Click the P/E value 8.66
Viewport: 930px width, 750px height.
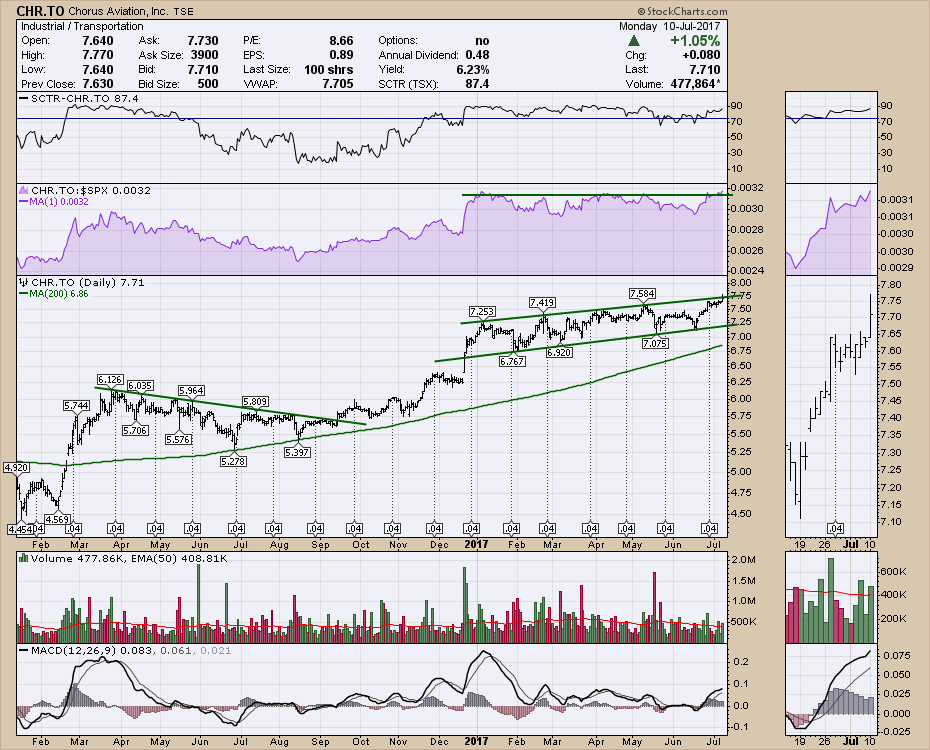341,41
